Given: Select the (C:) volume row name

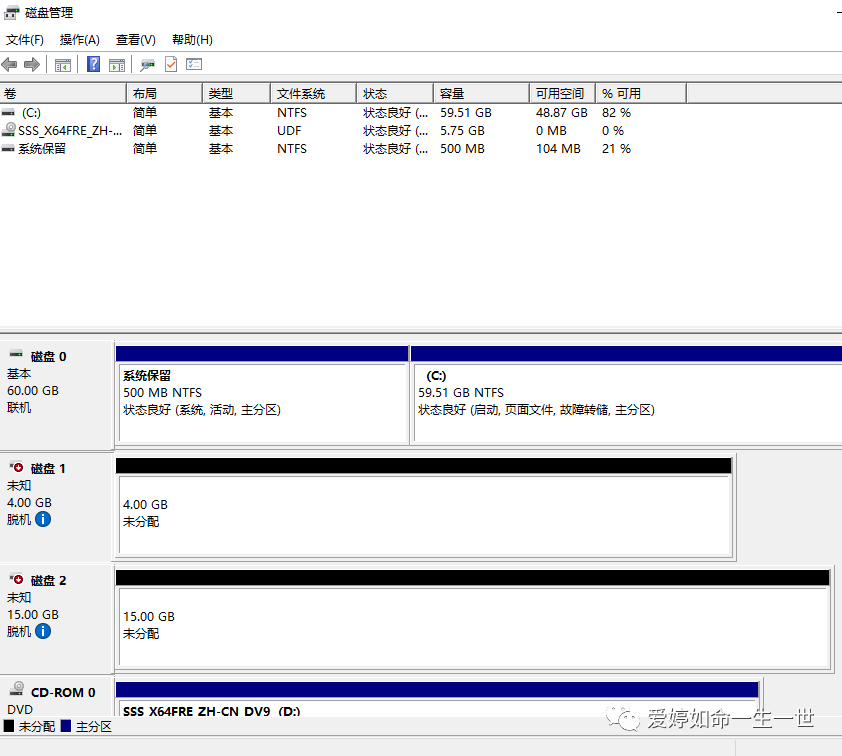Looking at the screenshot, I should [31, 113].
